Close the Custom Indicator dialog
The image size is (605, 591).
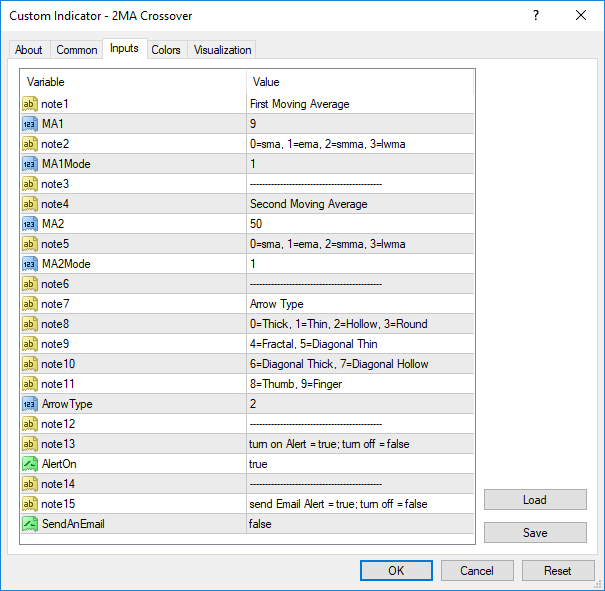tap(581, 15)
